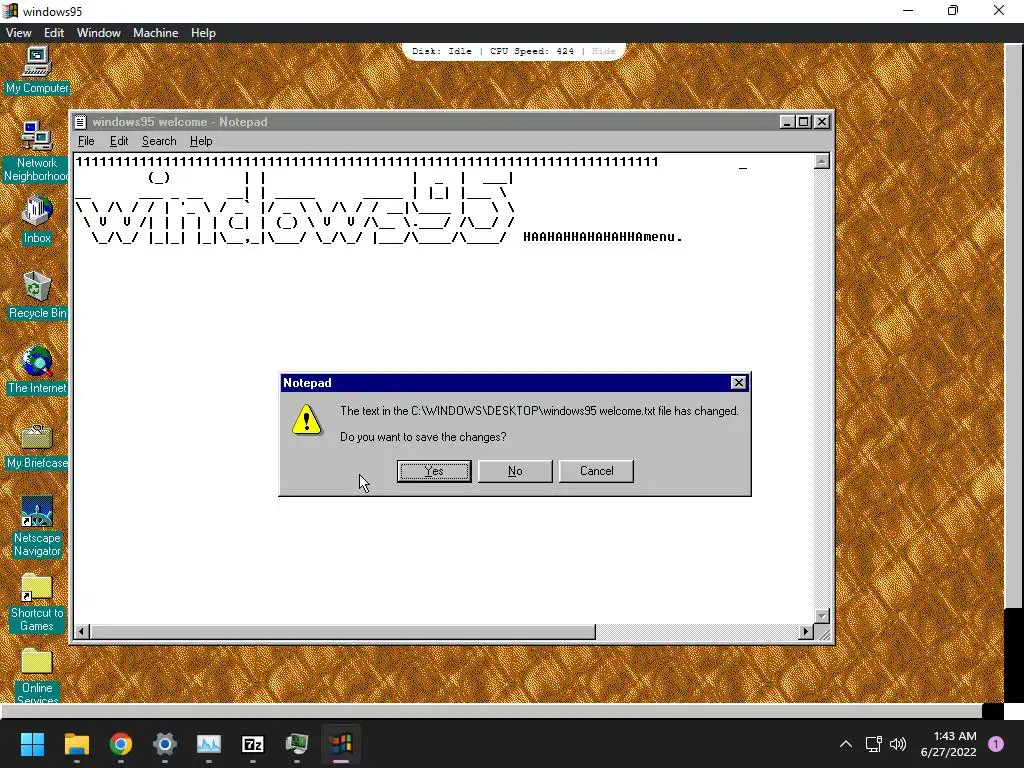Click Notepad horizontal scrollbar right arrow
The image size is (1024, 768).
[x=806, y=632]
